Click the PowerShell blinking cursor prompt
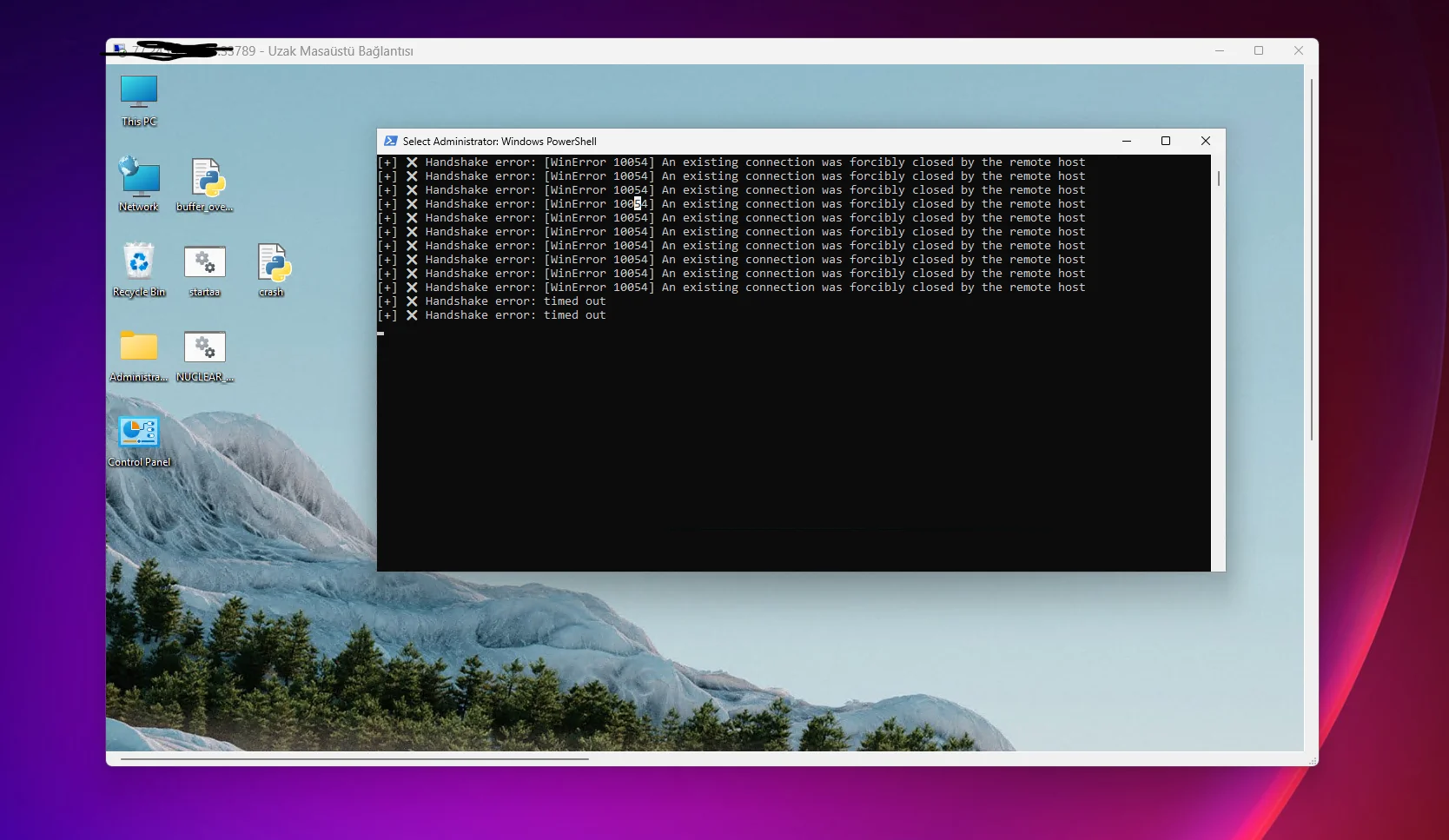 [x=380, y=333]
